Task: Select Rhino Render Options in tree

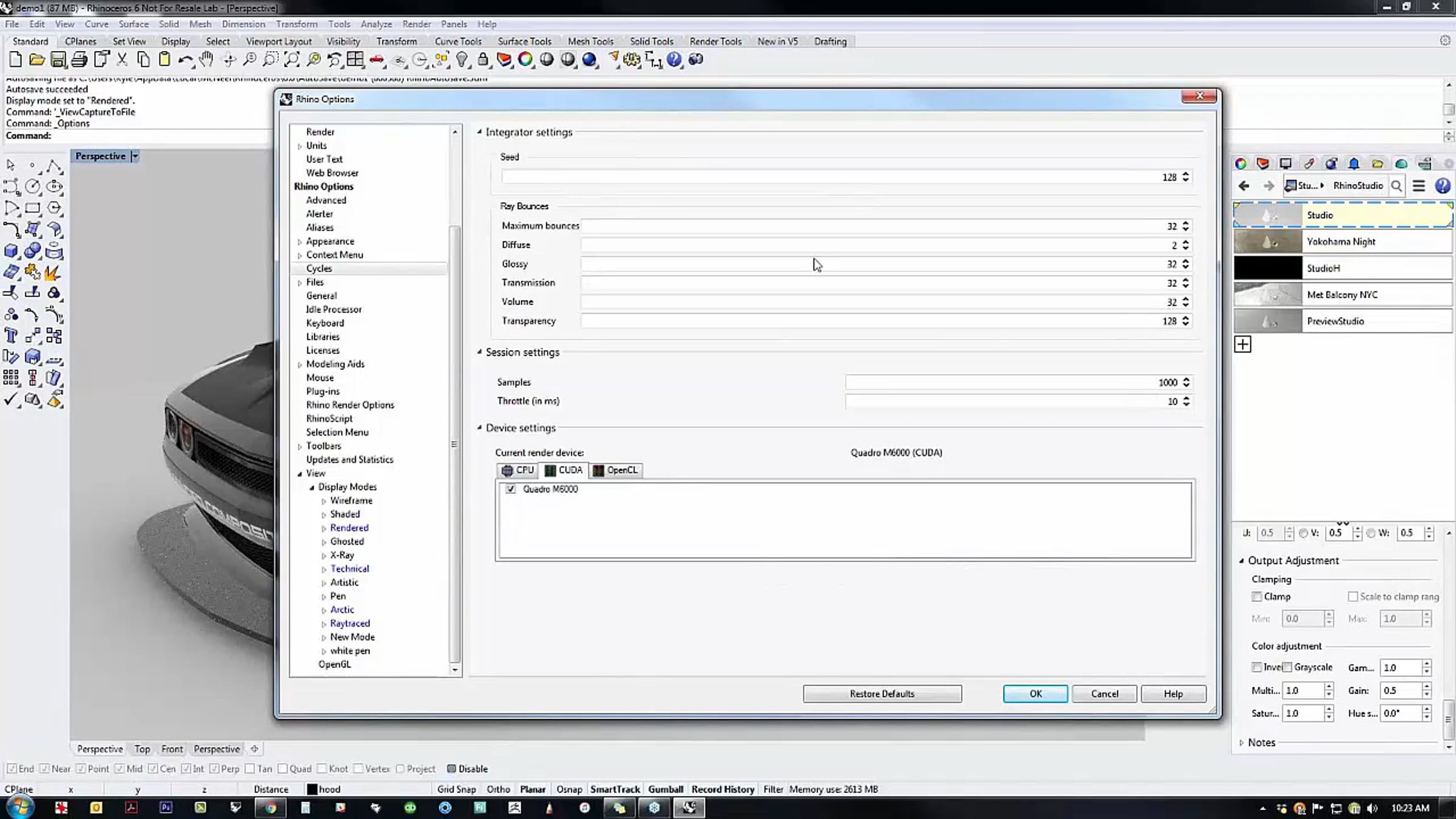Action: 350,405
